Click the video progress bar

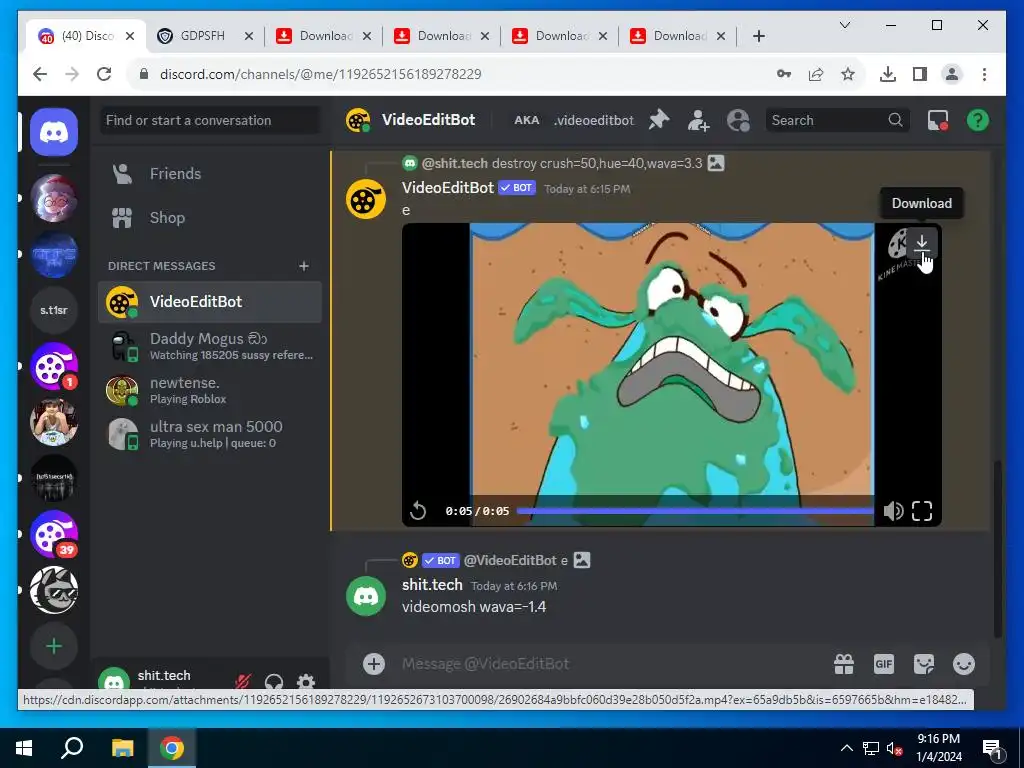(x=696, y=511)
